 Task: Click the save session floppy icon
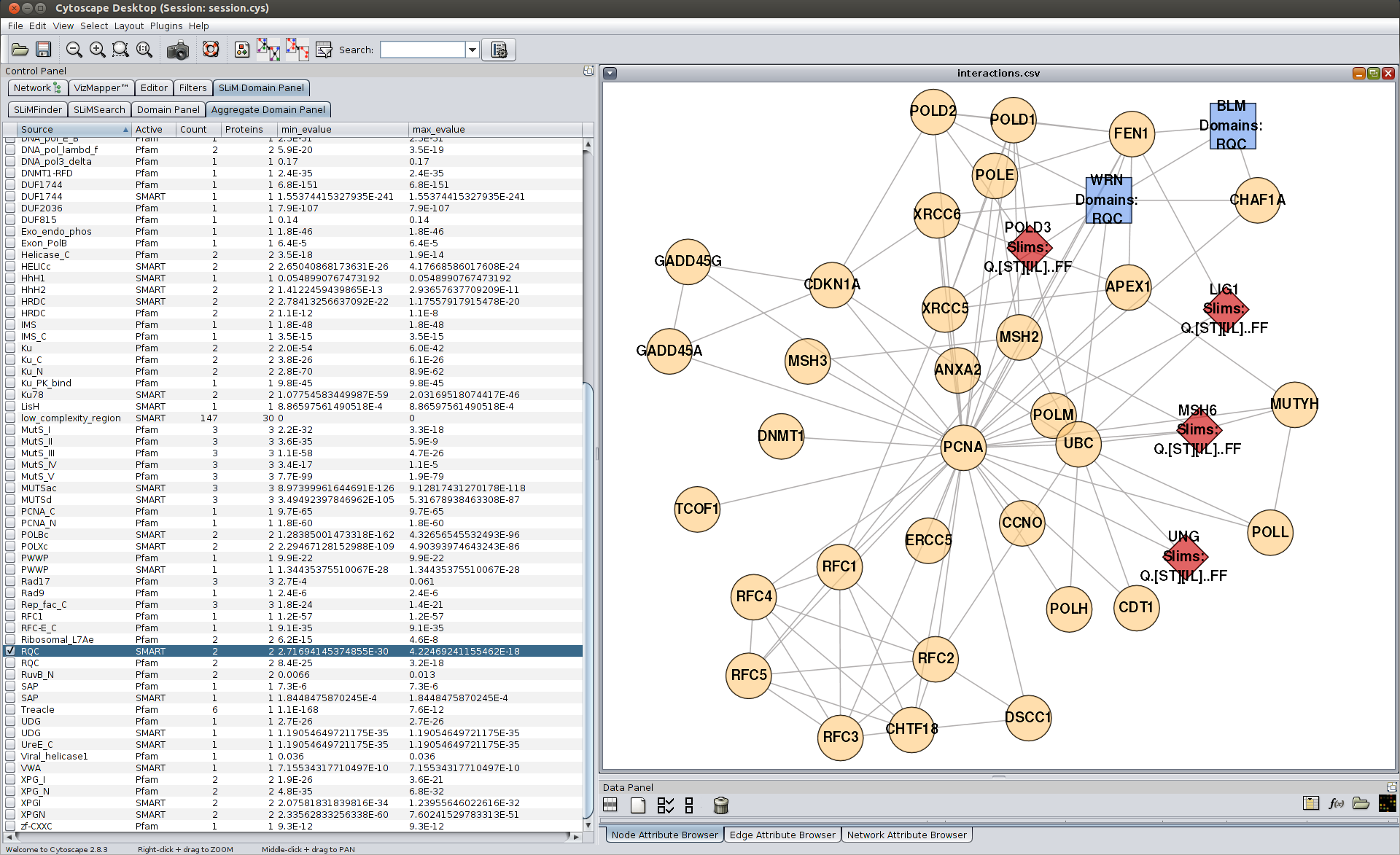[44, 50]
